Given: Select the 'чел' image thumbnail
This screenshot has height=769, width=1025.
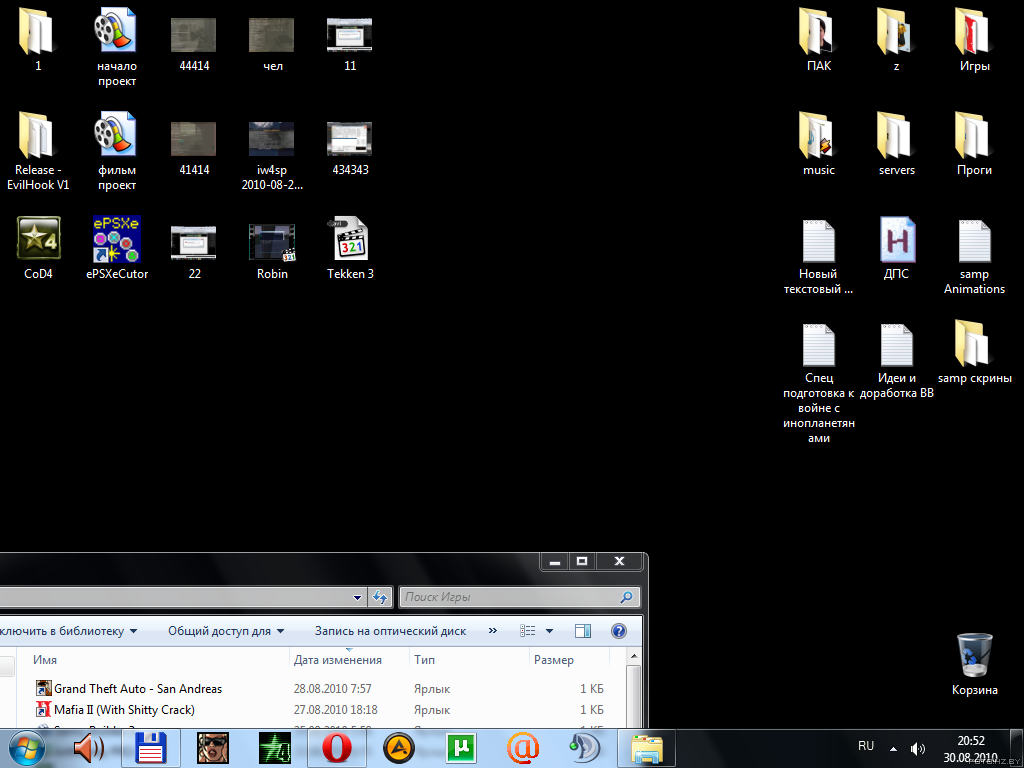Looking at the screenshot, I should click(x=271, y=35).
